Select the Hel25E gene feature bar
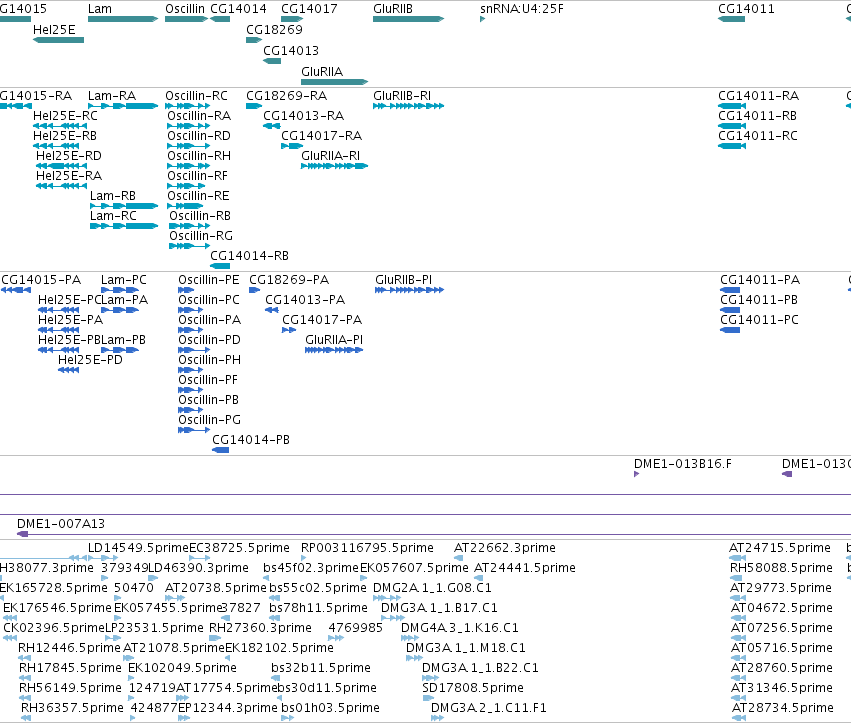Screen dimensions: 851x723 (59, 40)
